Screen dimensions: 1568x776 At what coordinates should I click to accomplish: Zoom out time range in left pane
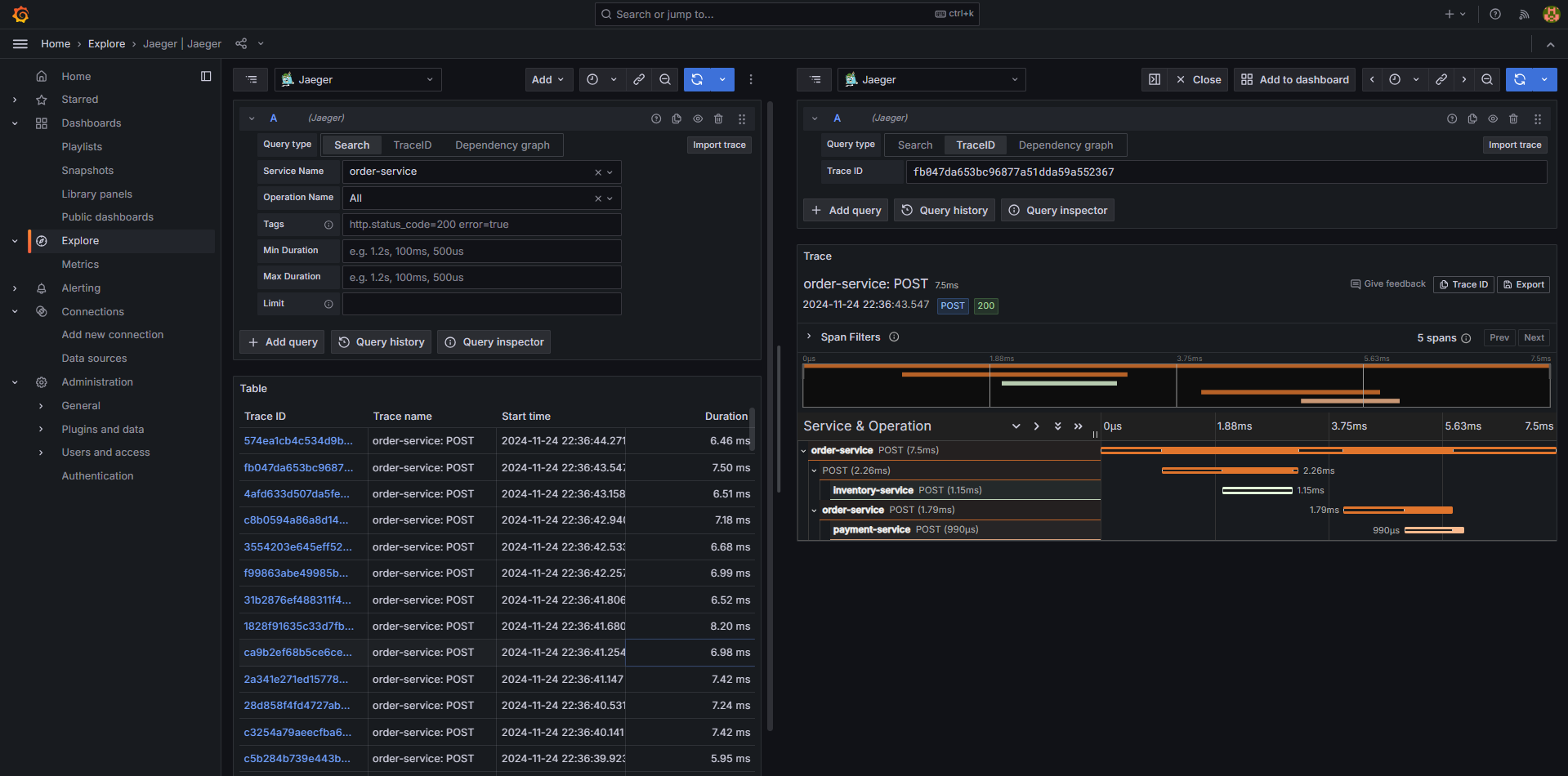[665, 79]
